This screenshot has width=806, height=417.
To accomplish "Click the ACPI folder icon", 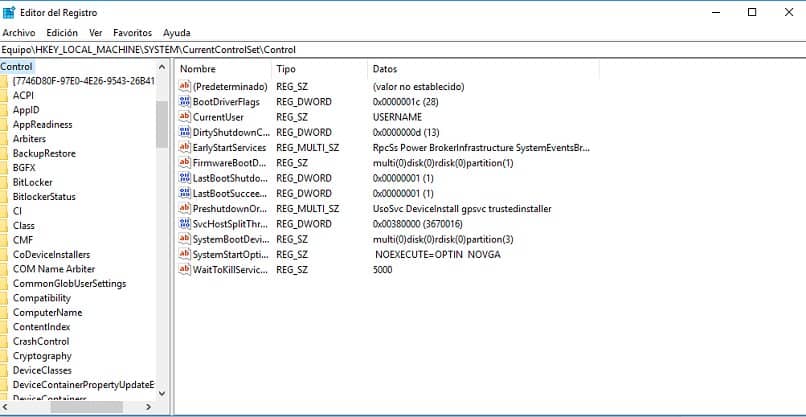I will tap(4, 95).
